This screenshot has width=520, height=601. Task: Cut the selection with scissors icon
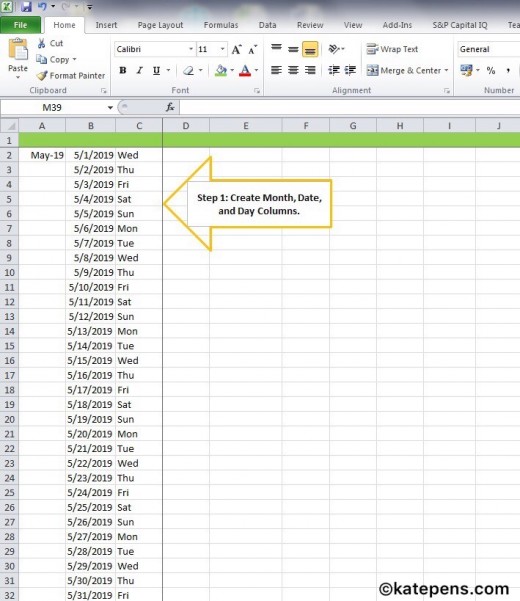click(x=41, y=43)
